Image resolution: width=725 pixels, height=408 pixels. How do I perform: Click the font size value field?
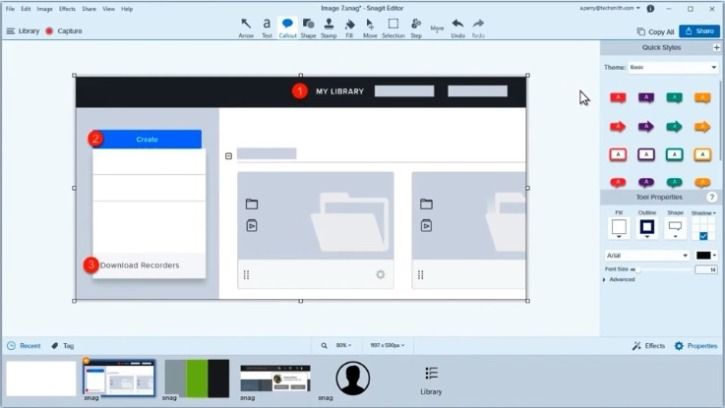point(707,269)
